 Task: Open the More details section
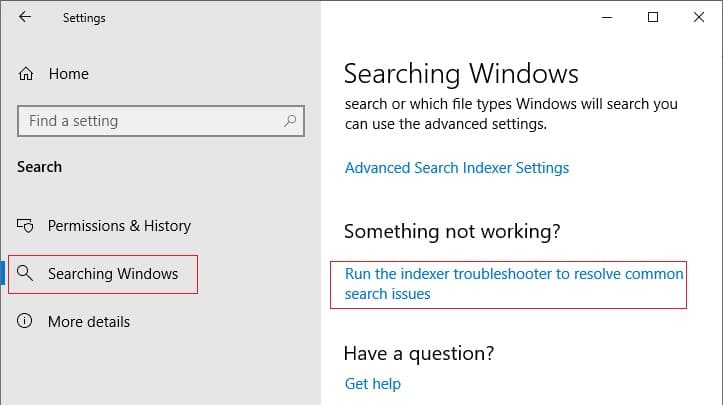[x=89, y=322]
